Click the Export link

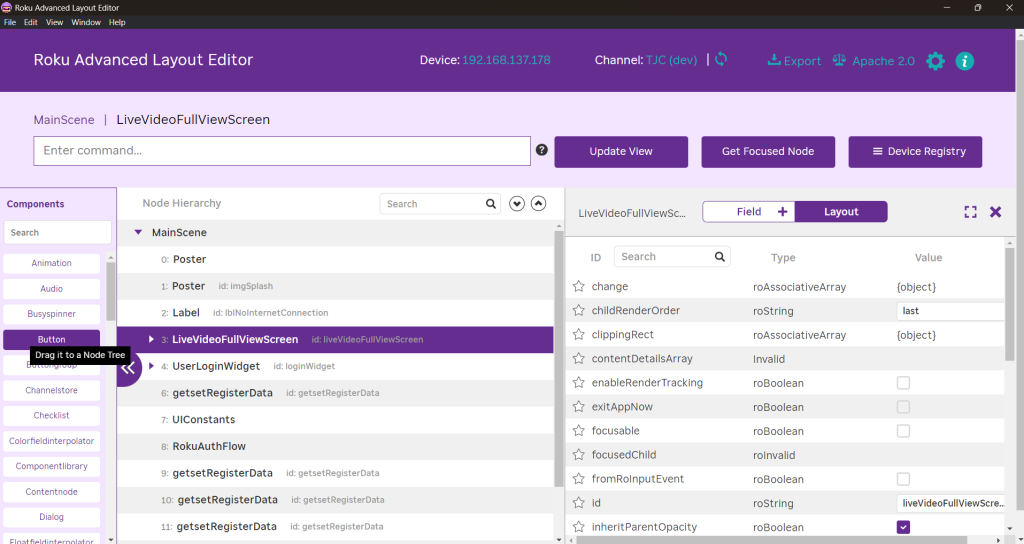[x=794, y=61]
